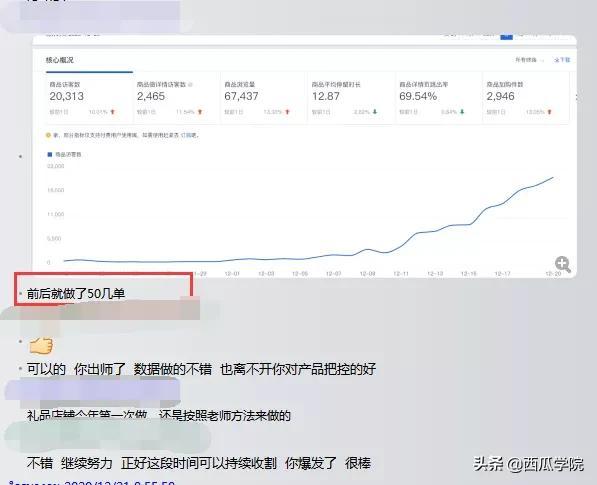597x485 pixels.
Task: Select the 12.87 average stay card
Action: tap(351, 98)
